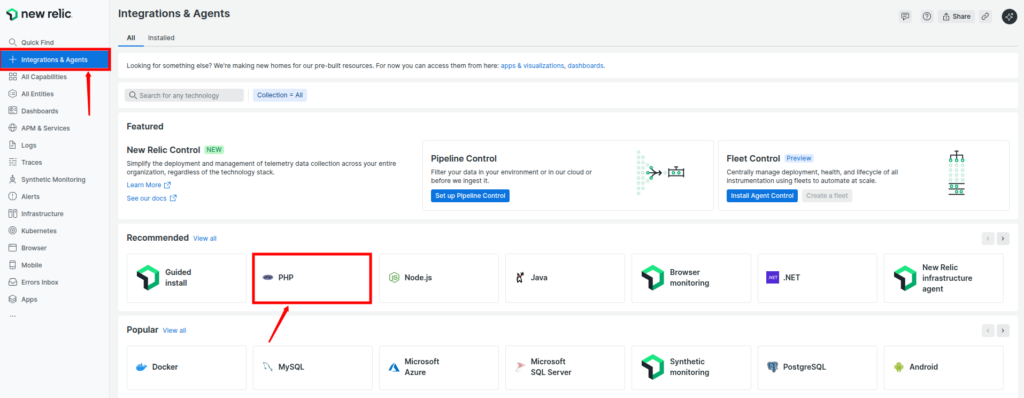This screenshot has height=398, width=1024.
Task: Open the feedback chat icon
Action: (904, 16)
